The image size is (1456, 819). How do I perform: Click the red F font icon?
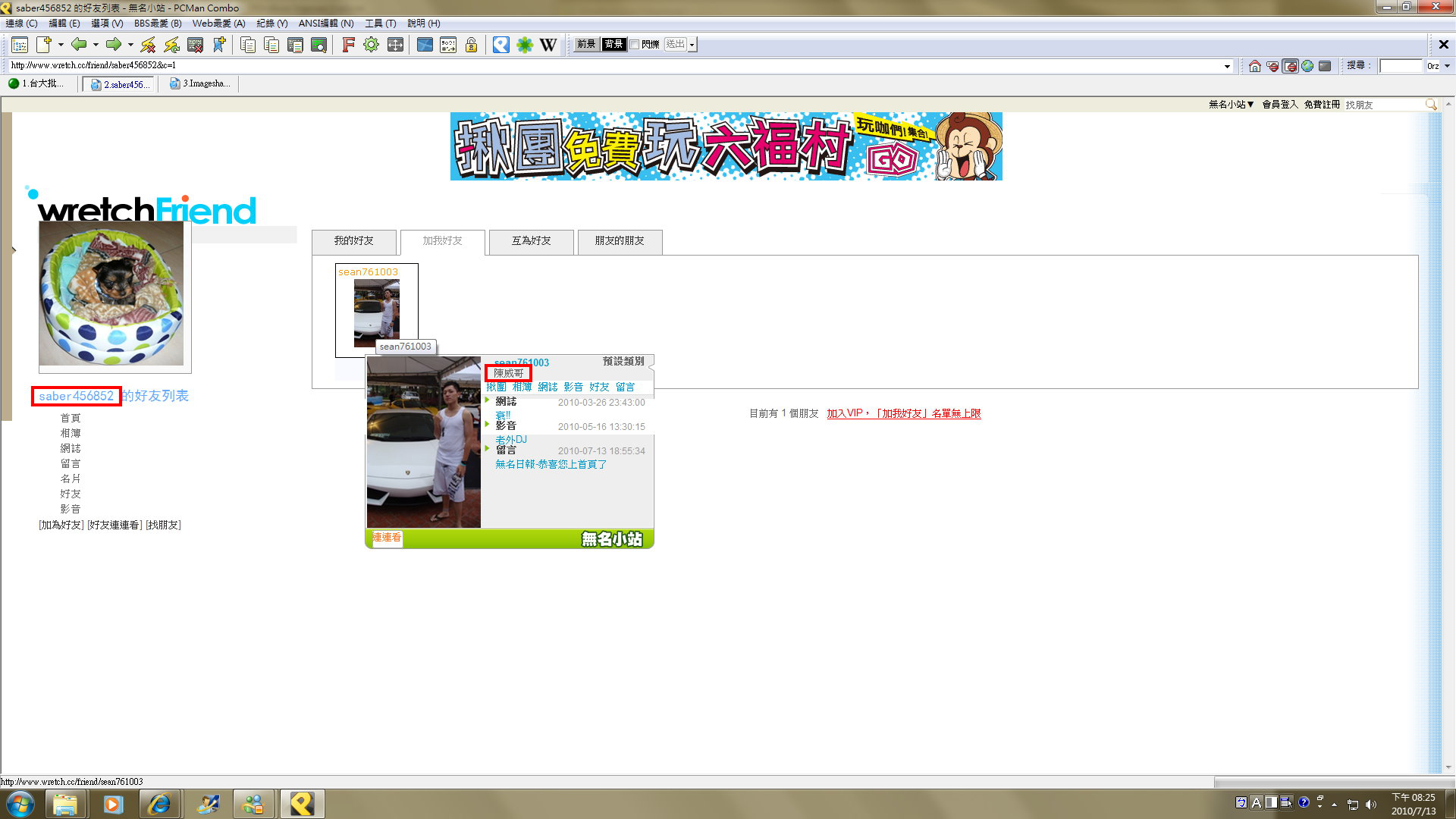point(348,45)
